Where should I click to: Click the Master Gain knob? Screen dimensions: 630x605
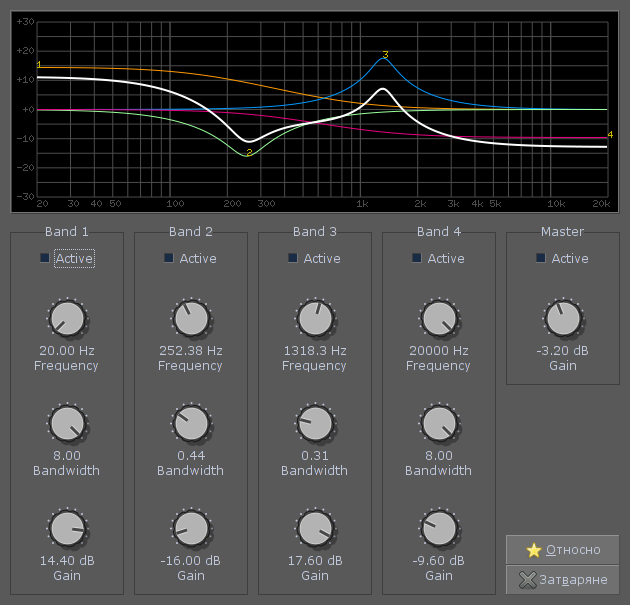point(562,320)
